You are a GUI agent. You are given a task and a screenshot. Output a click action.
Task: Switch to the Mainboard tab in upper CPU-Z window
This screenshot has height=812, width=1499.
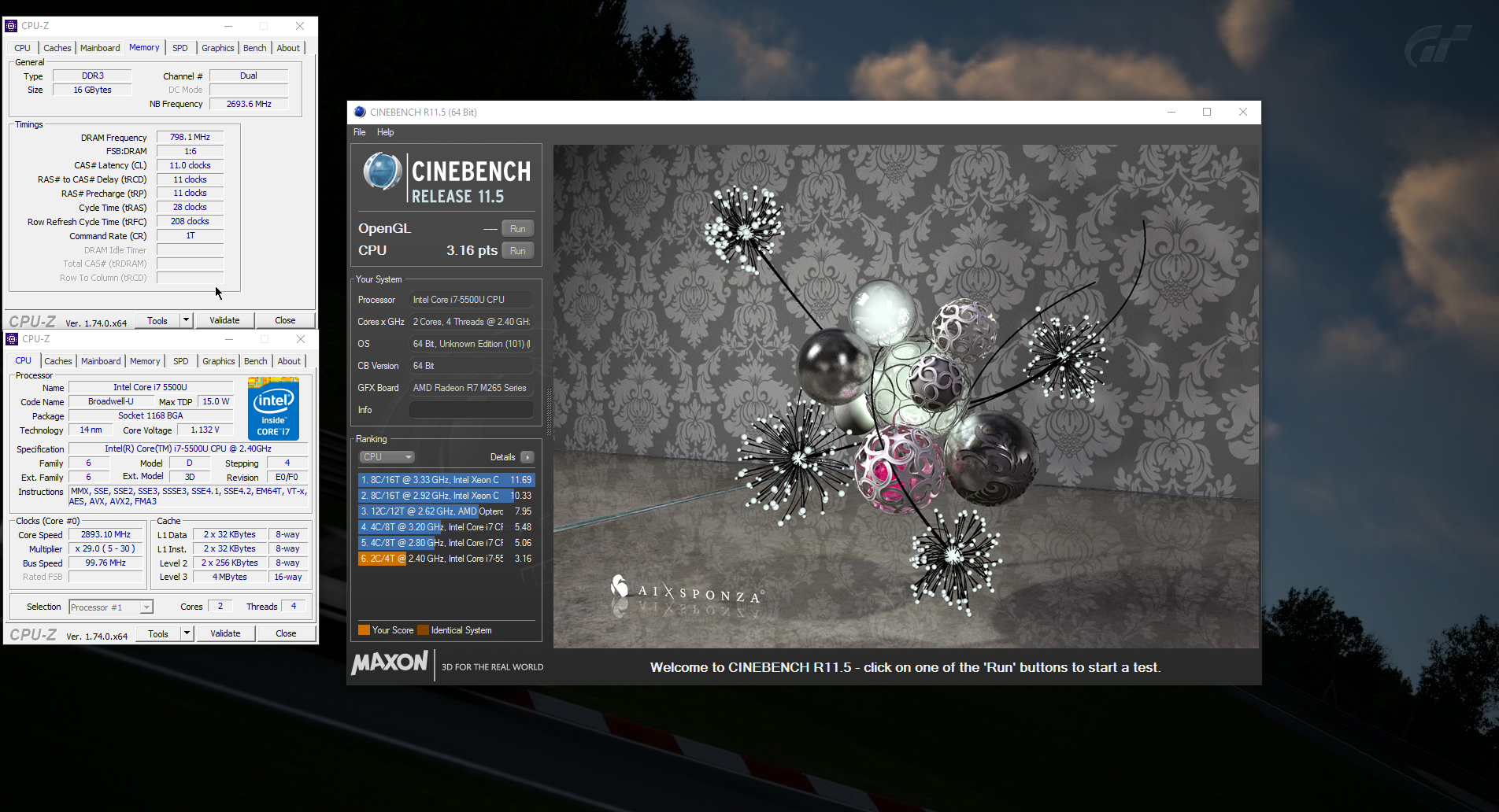tap(100, 48)
